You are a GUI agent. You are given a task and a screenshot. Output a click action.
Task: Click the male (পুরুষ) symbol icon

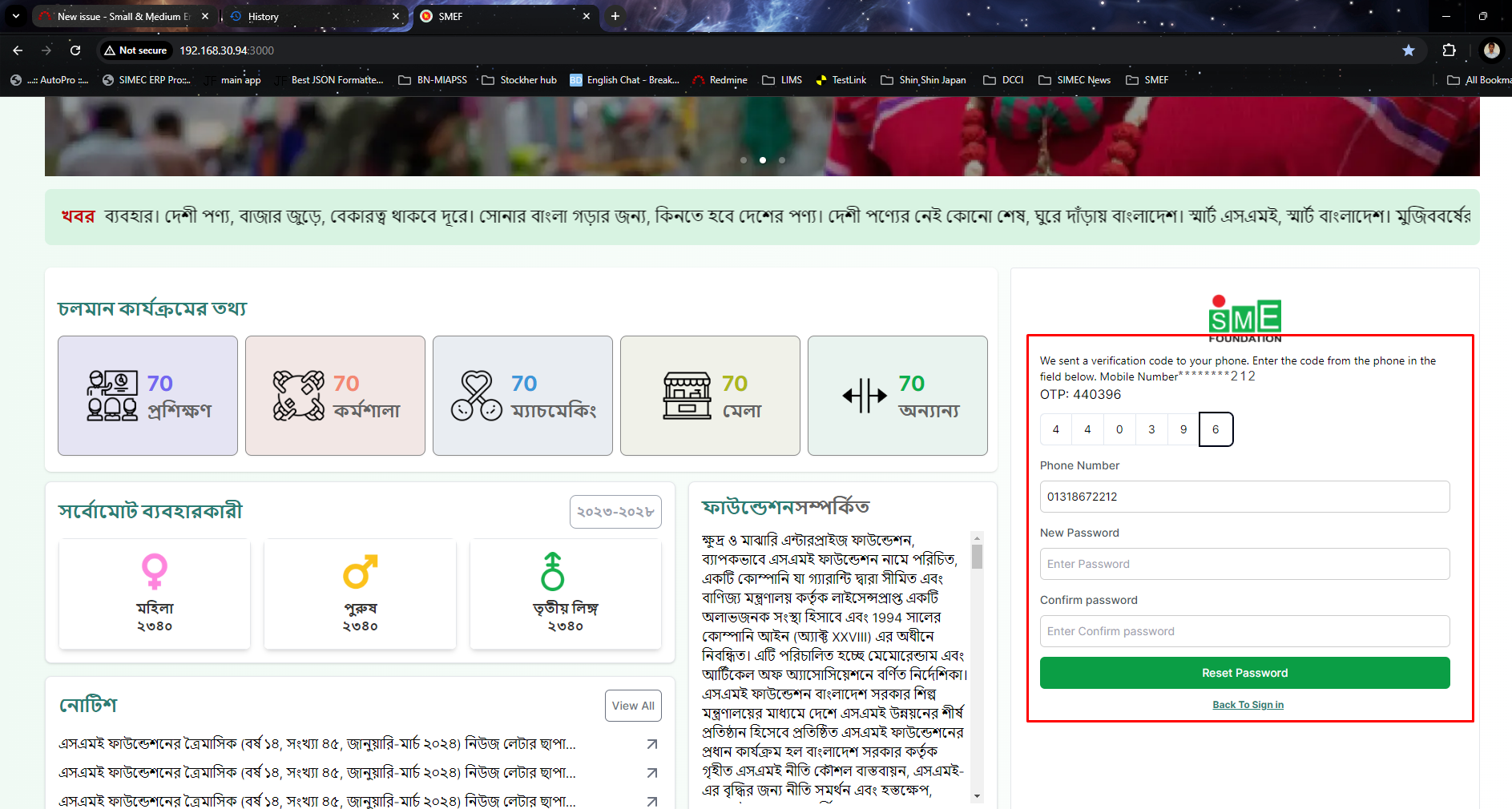pyautogui.click(x=360, y=572)
